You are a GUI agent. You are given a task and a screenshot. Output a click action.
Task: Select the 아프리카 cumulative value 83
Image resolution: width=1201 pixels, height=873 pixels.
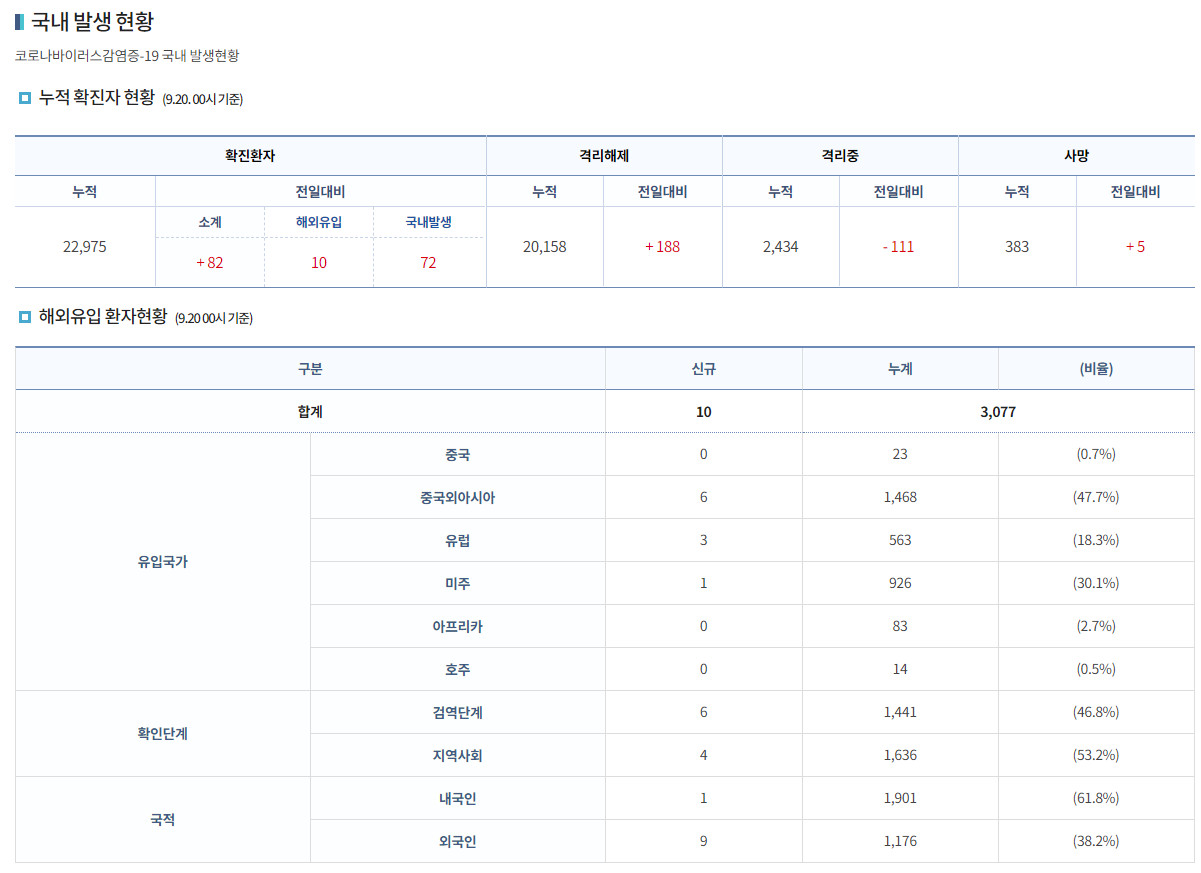(900, 626)
